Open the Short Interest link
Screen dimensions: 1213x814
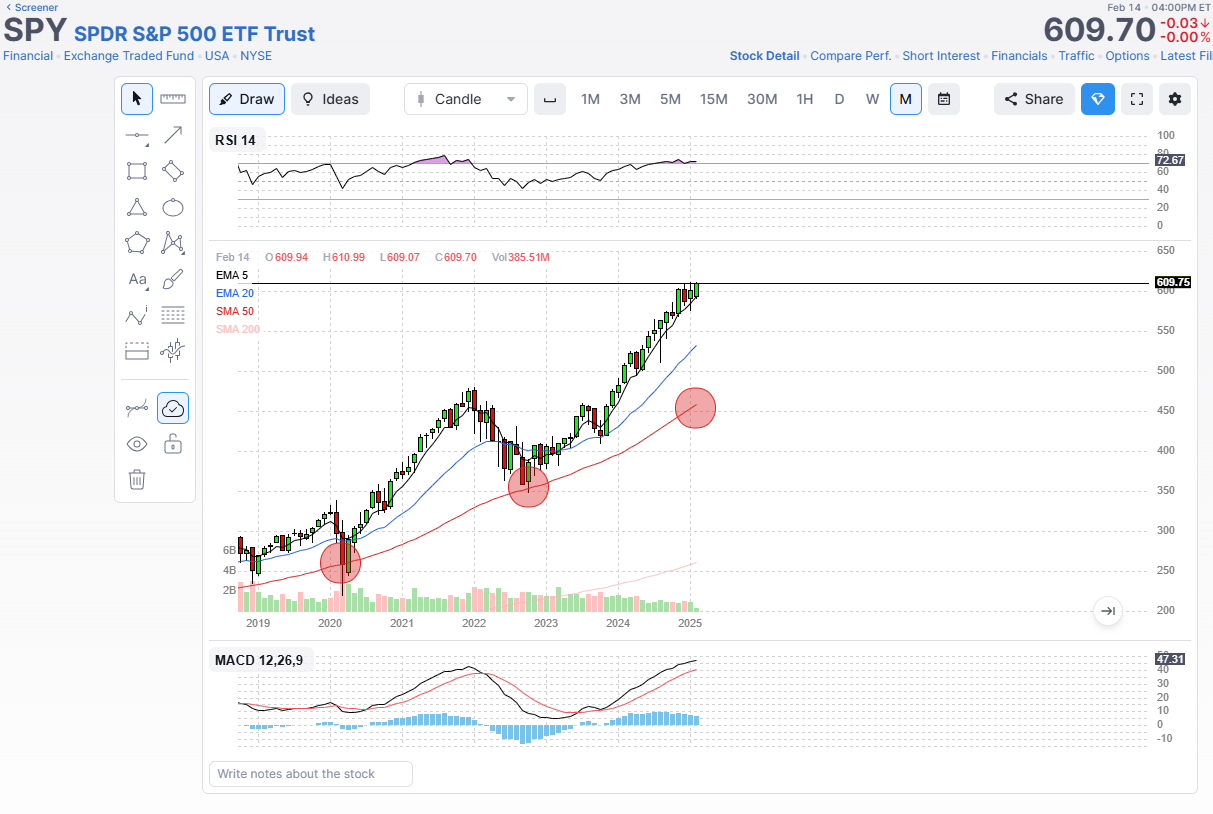pos(941,56)
